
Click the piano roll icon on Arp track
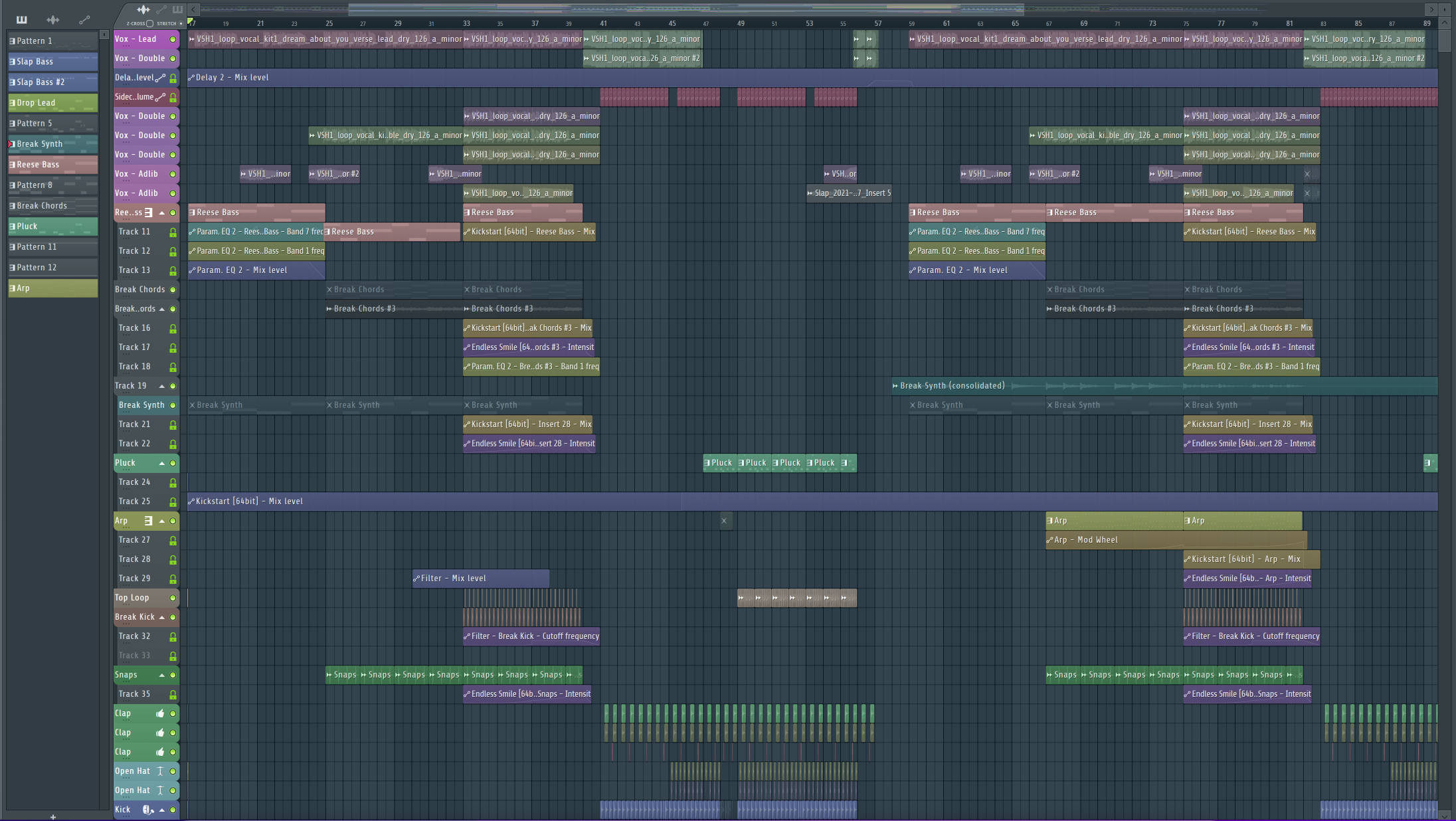(149, 521)
